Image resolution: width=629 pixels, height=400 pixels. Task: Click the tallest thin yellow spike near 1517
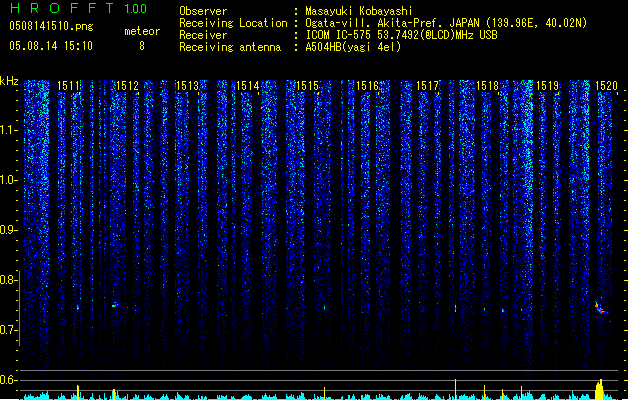(x=455, y=389)
